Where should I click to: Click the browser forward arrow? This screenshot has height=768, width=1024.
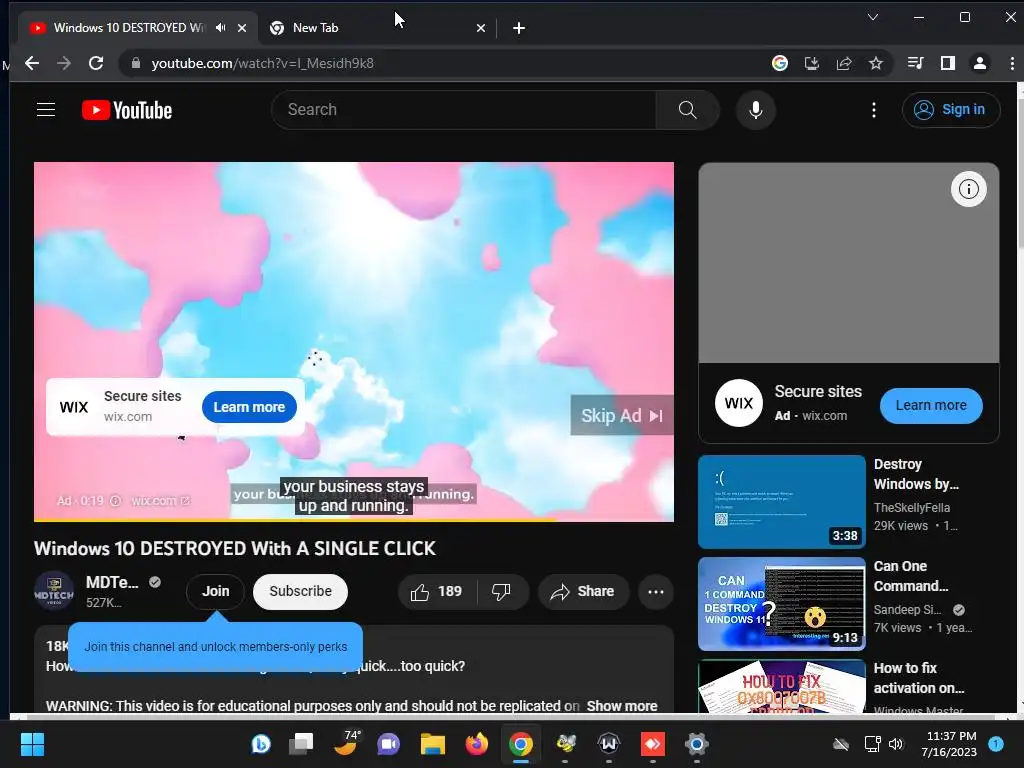[64, 63]
